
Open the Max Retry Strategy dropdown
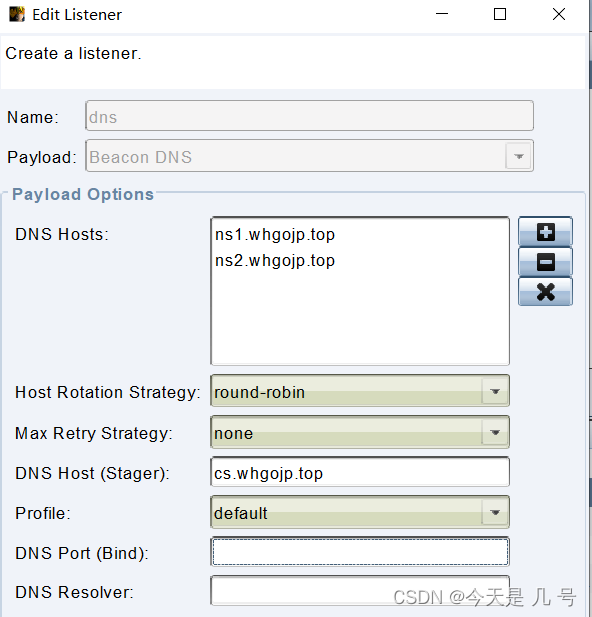(x=495, y=432)
